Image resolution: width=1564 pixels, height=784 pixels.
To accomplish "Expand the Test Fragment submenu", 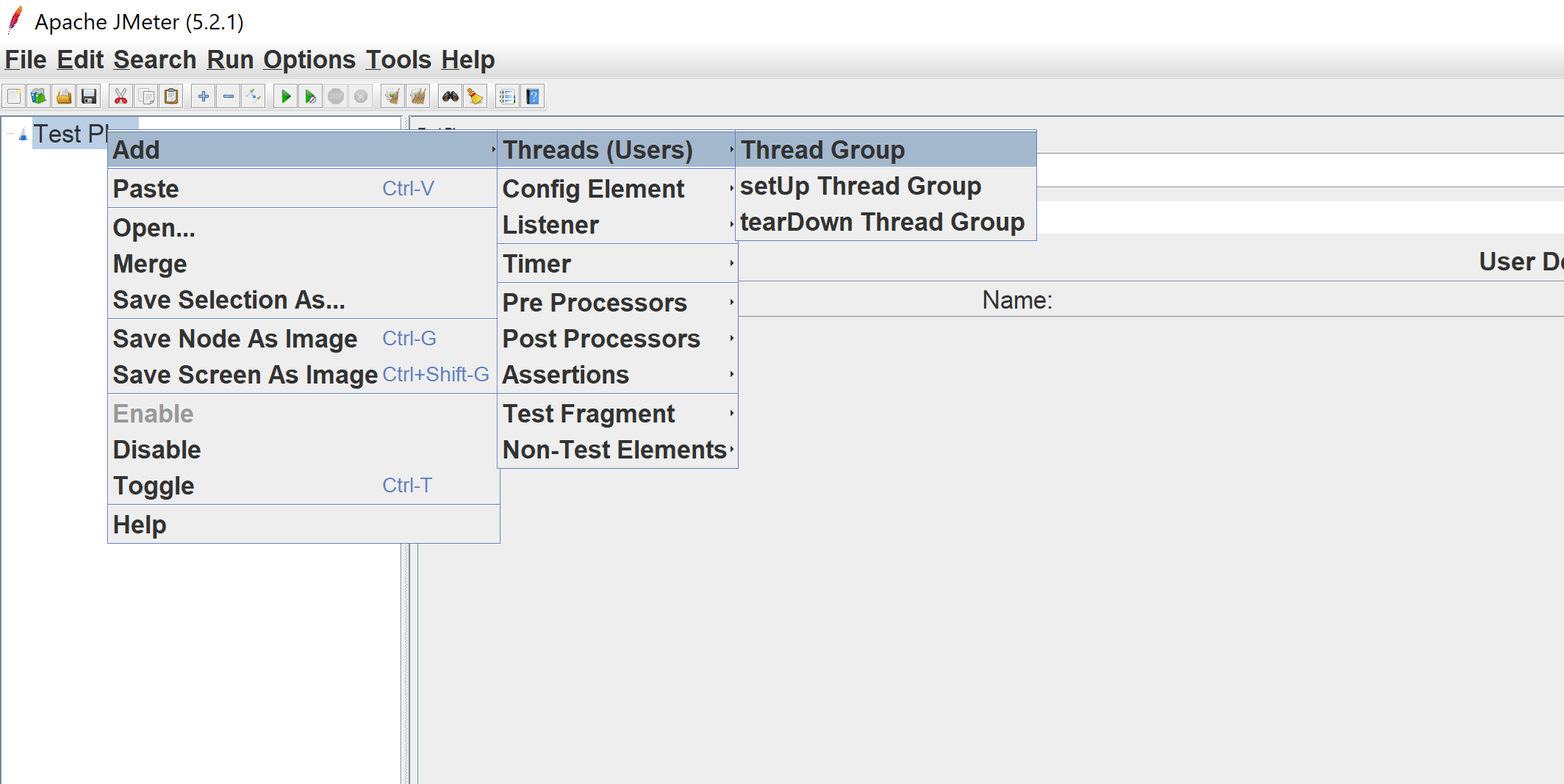I will coord(618,414).
